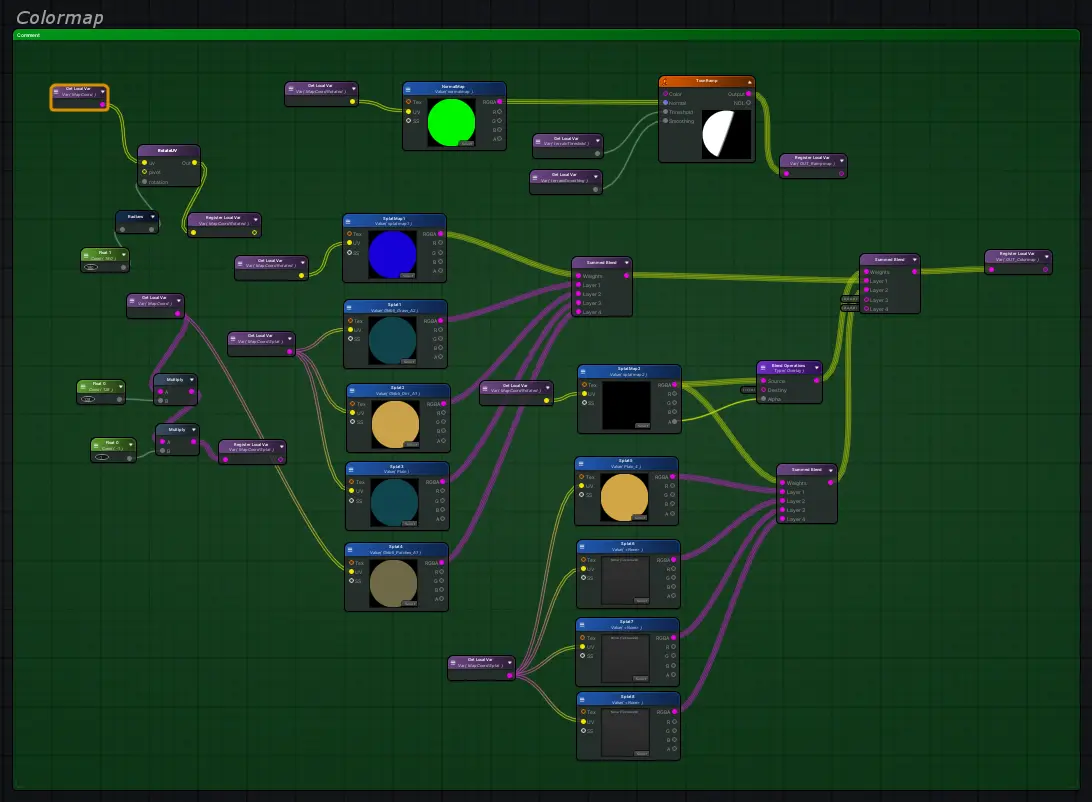Click the hamburger icon on SplatMap1 node
Screen dimensions: 1092x802
click(349, 219)
